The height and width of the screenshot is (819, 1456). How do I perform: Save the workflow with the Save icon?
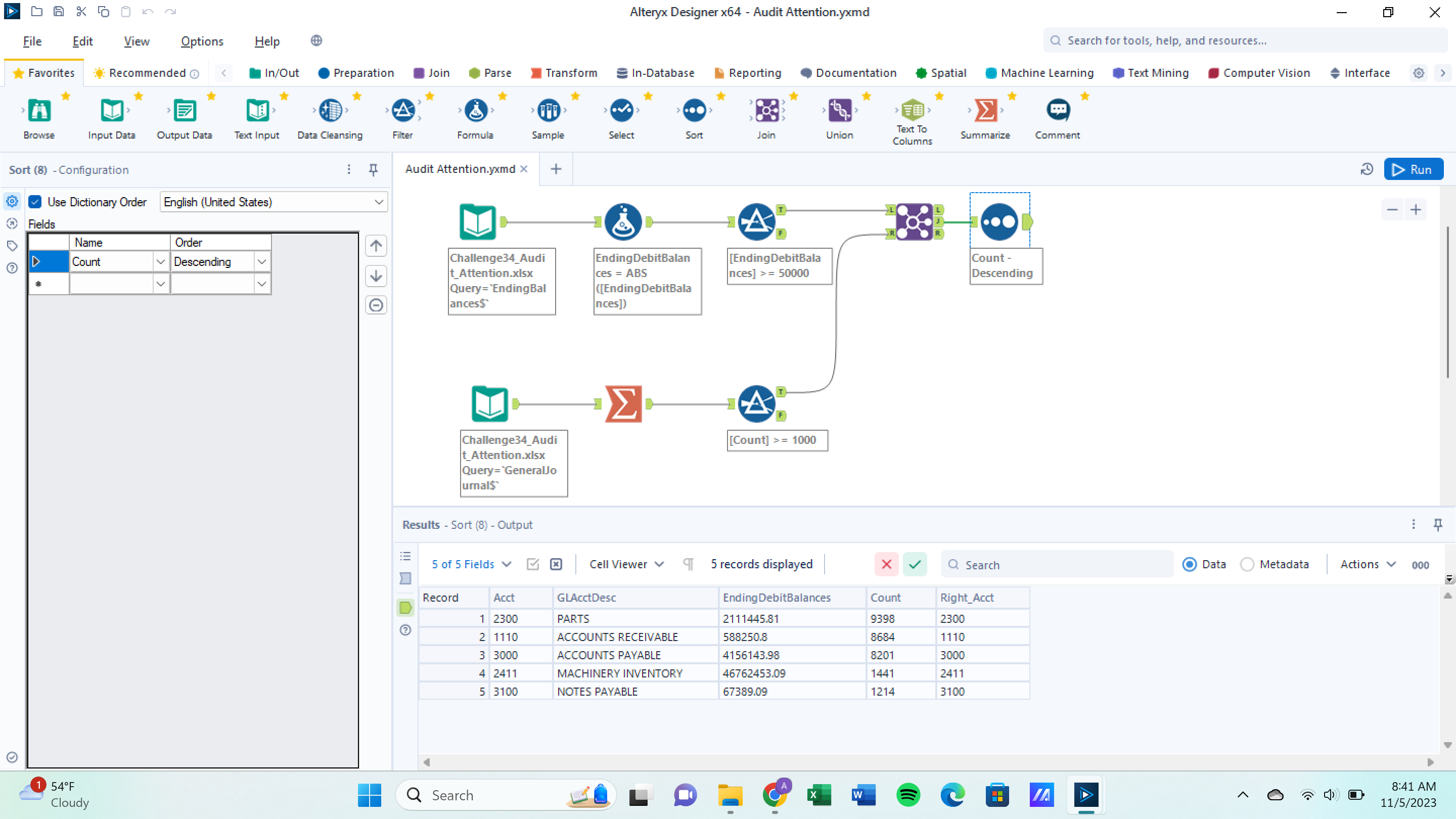(58, 11)
